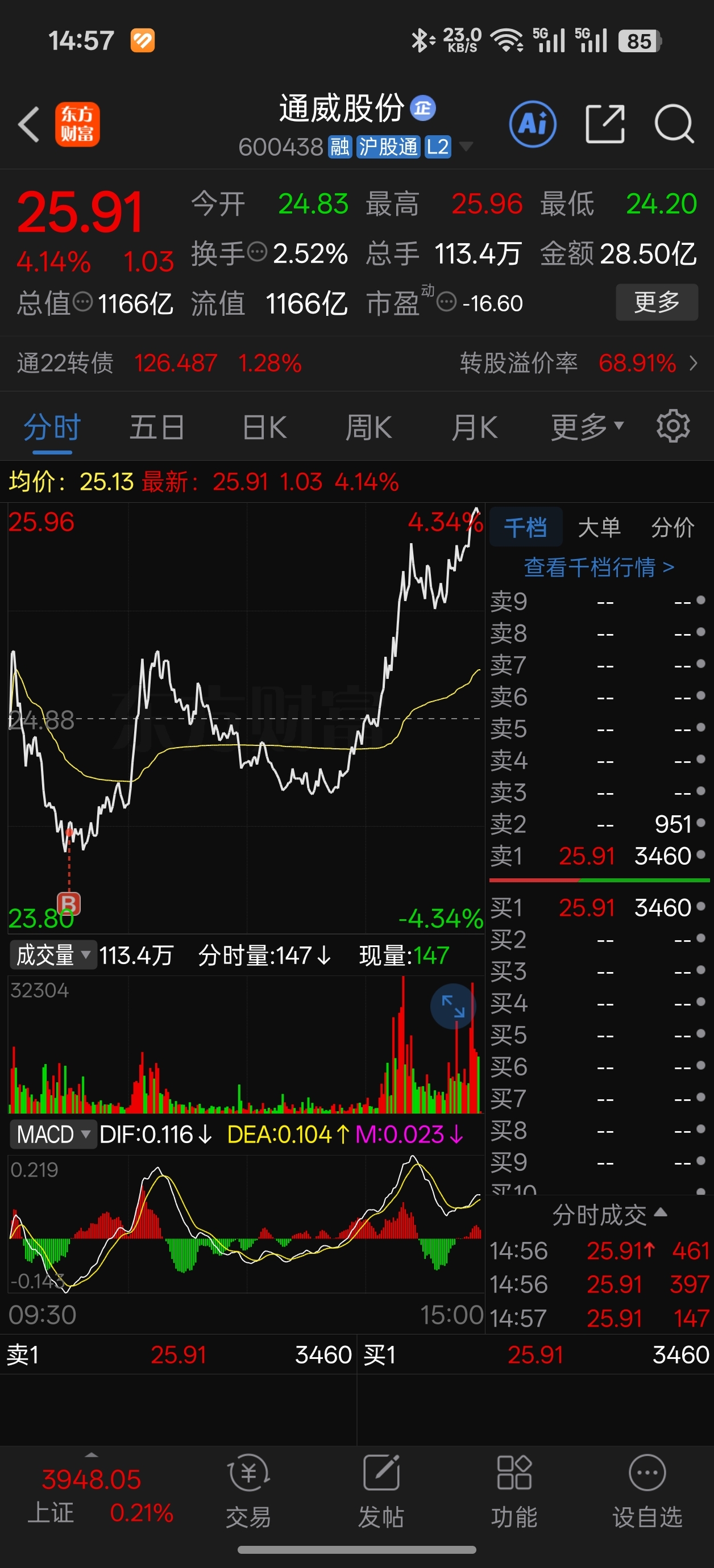This screenshot has height=1568, width=714.
Task: Open the 更多 chart period dropdown
Action: click(x=587, y=426)
